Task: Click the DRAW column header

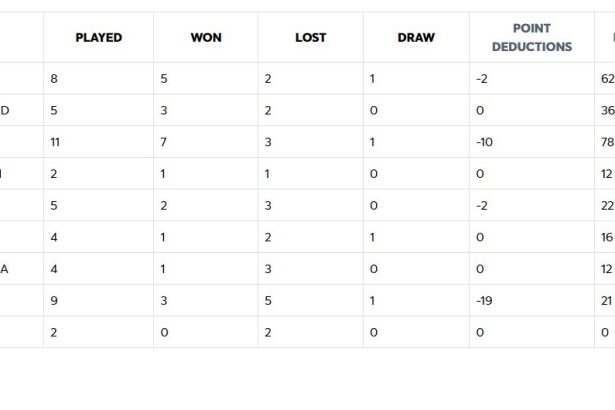Action: tap(416, 38)
